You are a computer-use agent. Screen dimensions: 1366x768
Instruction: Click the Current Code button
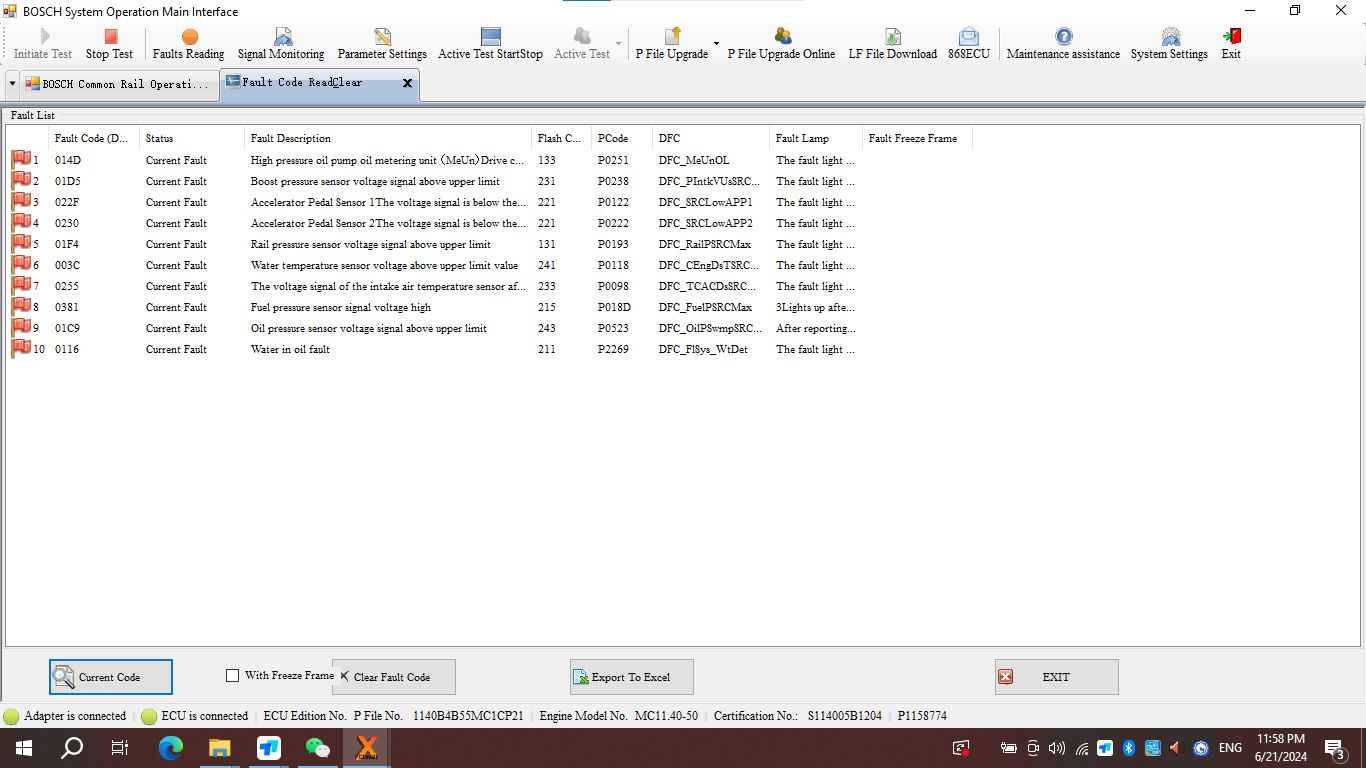point(111,677)
